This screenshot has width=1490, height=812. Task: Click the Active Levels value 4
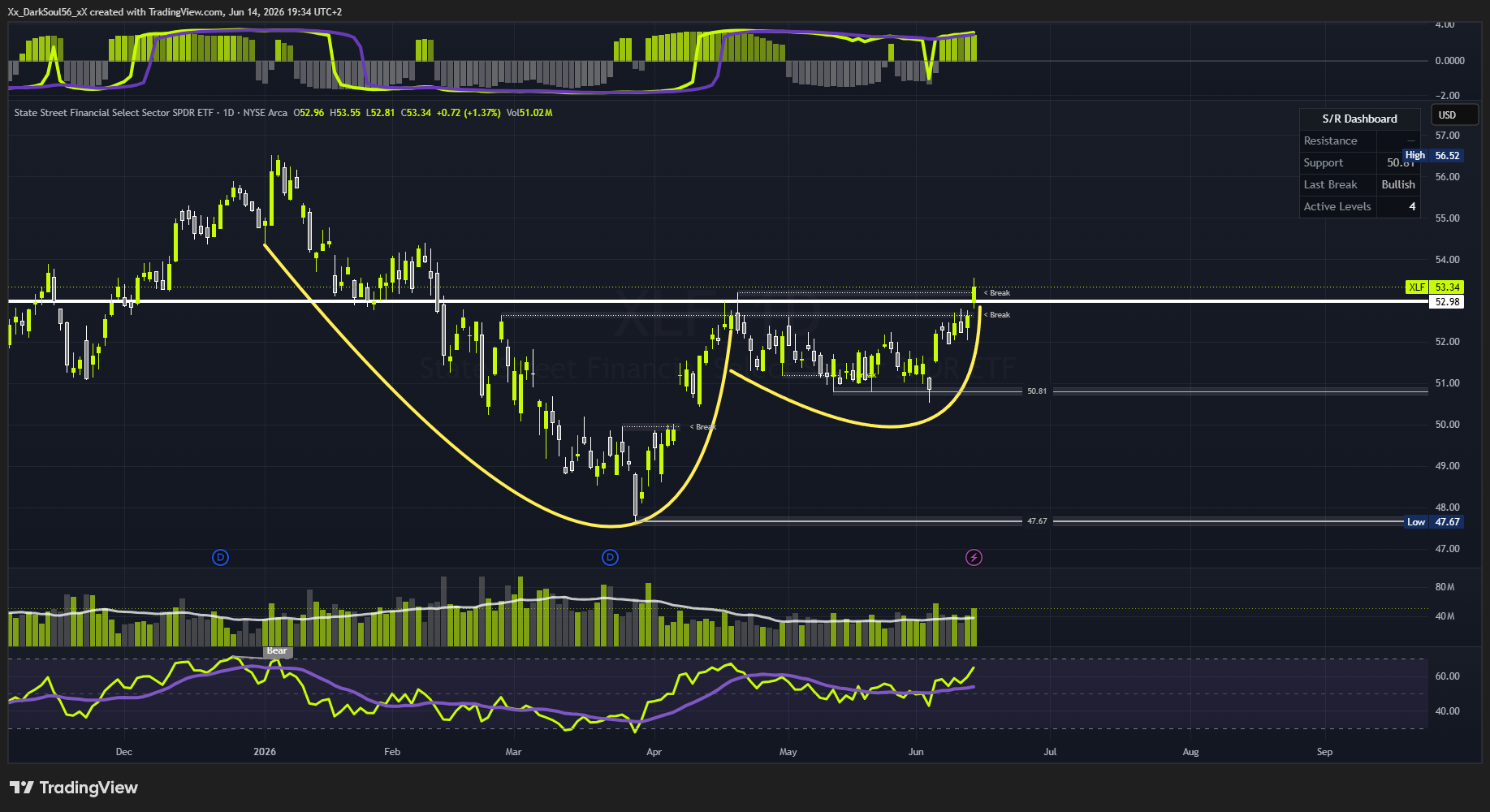(x=1412, y=206)
